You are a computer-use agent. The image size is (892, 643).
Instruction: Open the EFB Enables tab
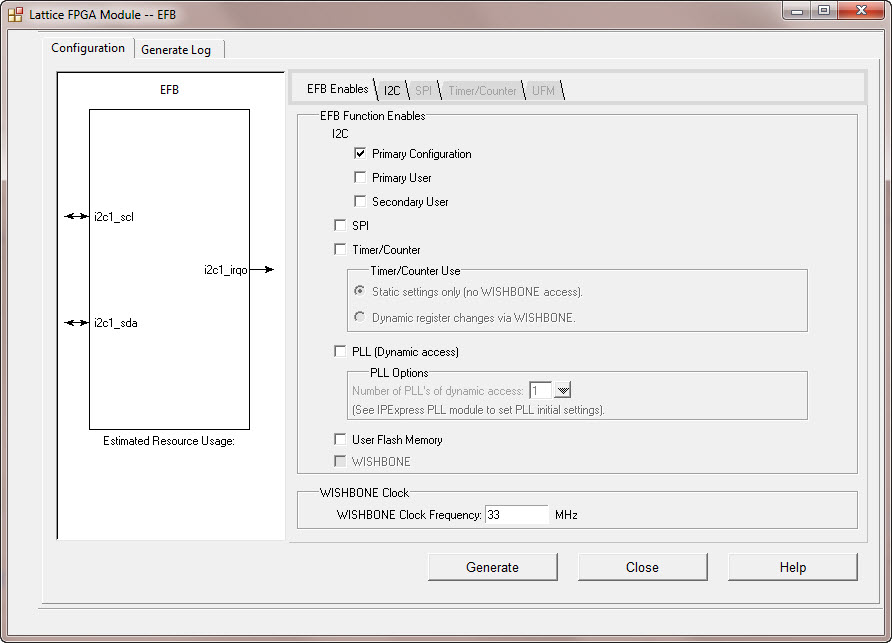click(337, 89)
